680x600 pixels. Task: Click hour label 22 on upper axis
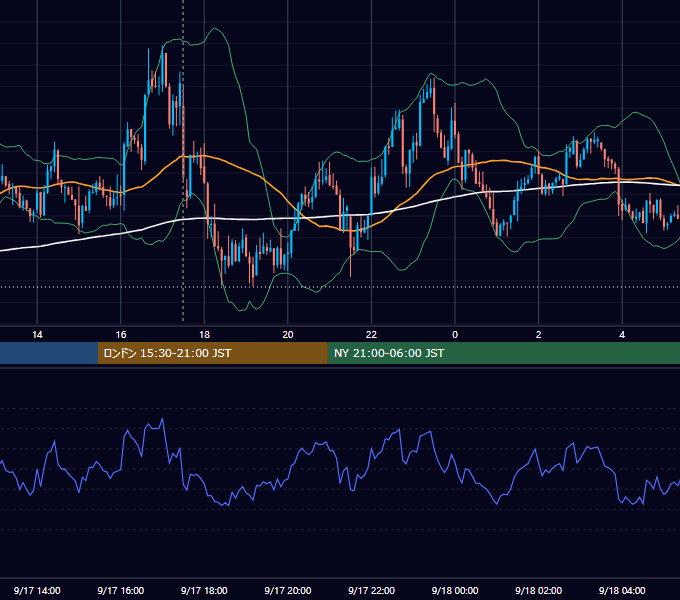pos(371,335)
